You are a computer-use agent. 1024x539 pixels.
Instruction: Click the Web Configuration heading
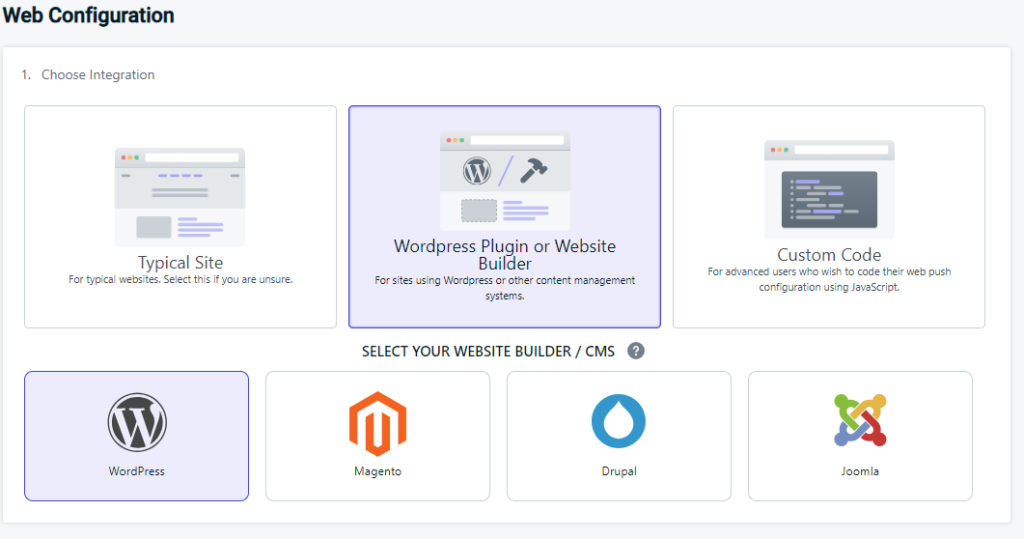[x=88, y=15]
